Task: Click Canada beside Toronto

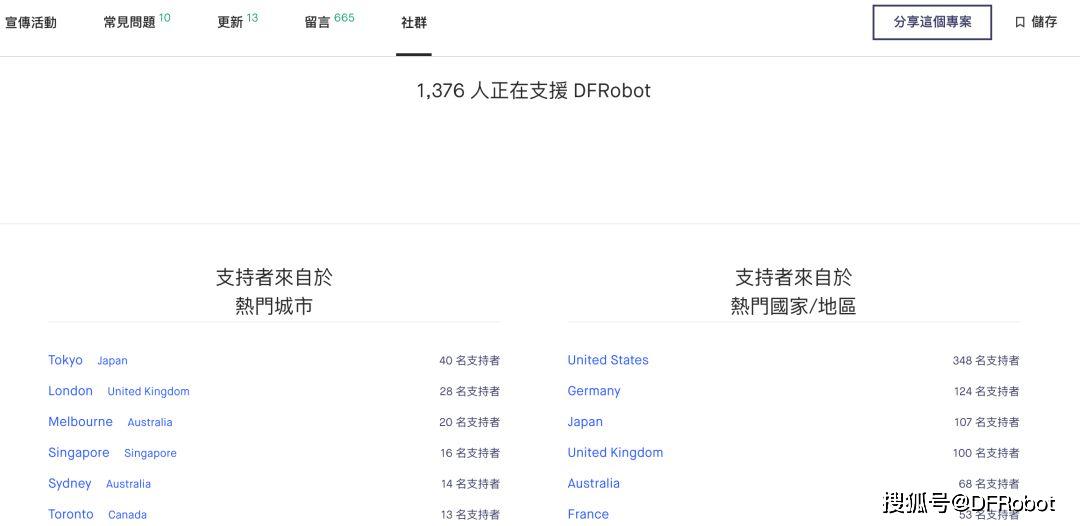Action: 127,515
